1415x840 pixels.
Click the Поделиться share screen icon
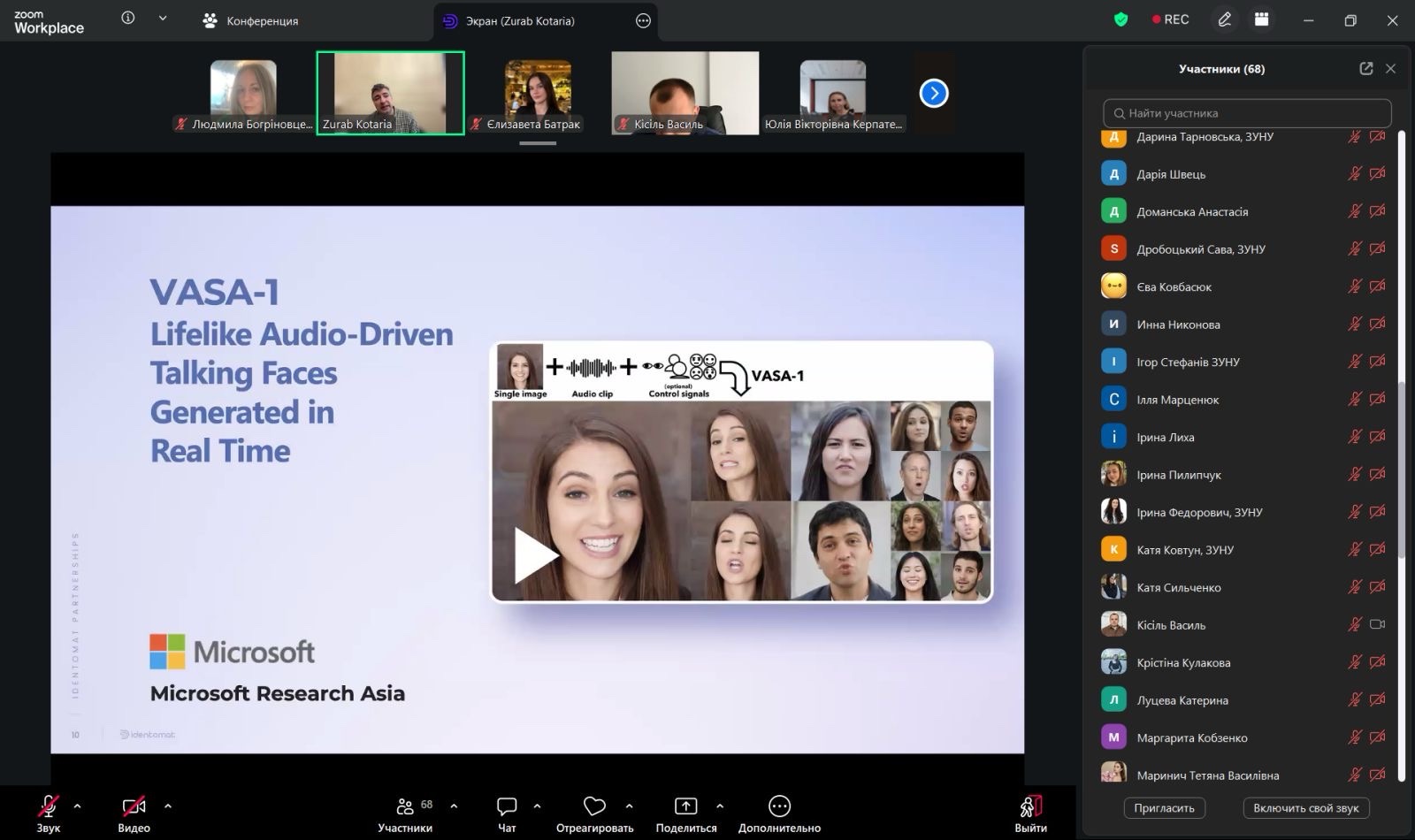tap(685, 806)
